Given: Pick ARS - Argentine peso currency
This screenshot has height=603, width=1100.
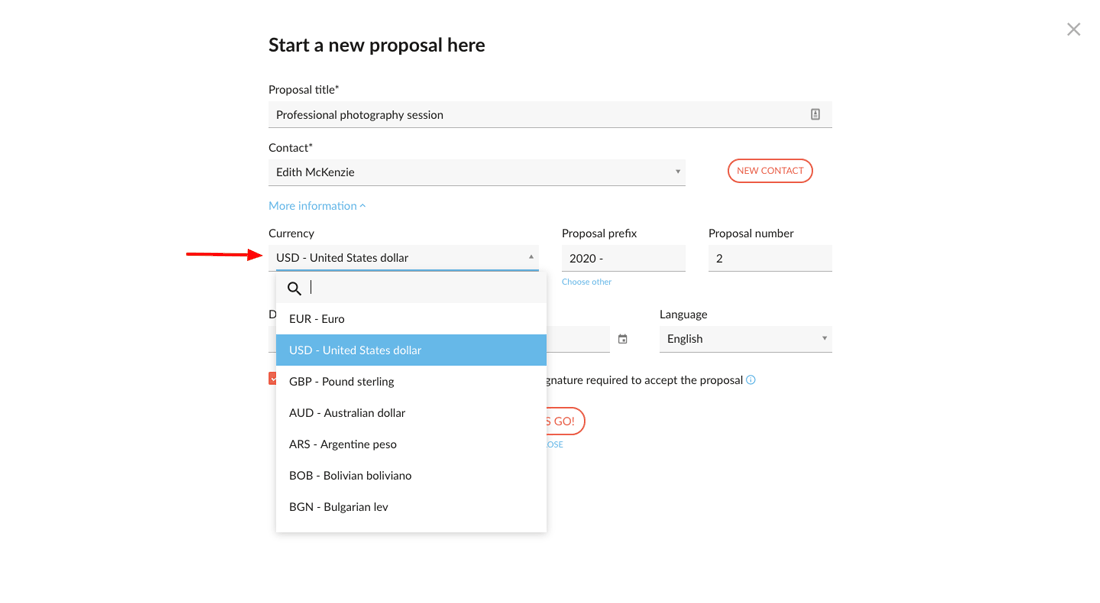Looking at the screenshot, I should click(411, 445).
